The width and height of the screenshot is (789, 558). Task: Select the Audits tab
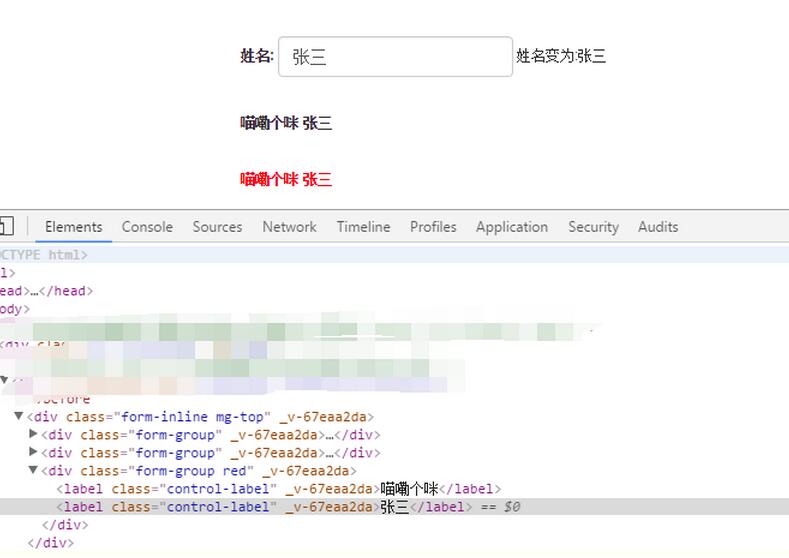(x=658, y=227)
